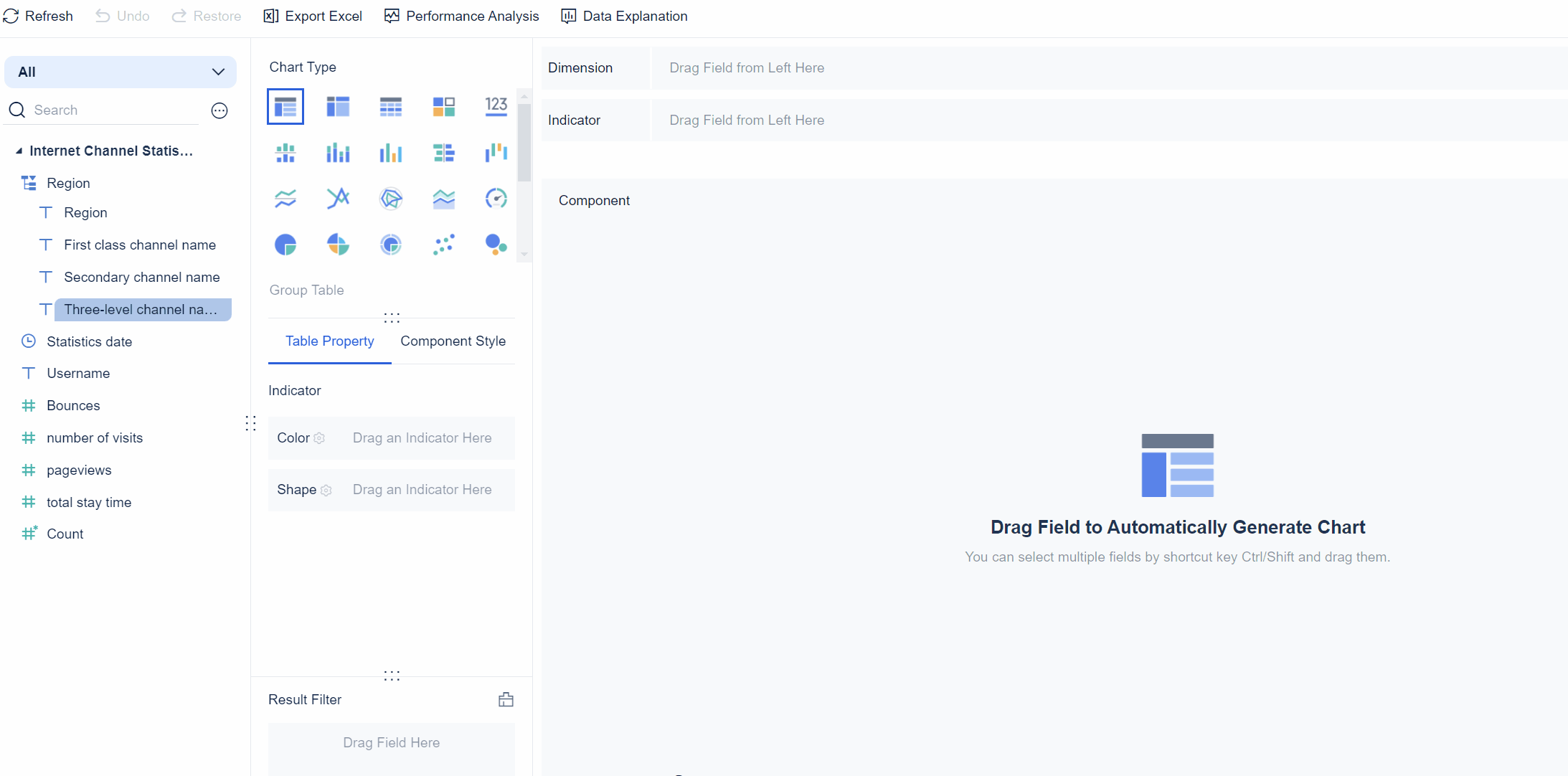The width and height of the screenshot is (1568, 776).
Task: Select the area chart type
Action: (443, 199)
